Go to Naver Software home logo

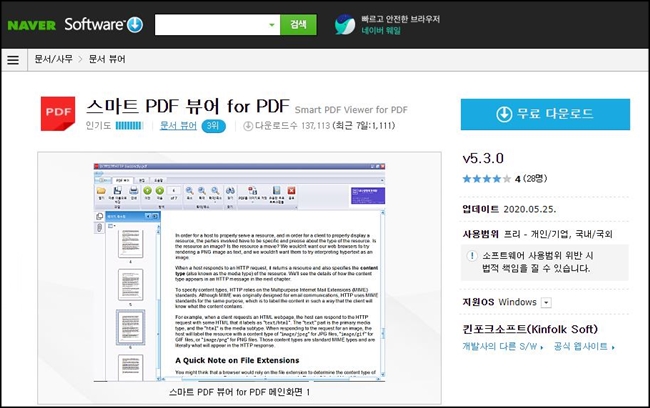click(x=104, y=24)
